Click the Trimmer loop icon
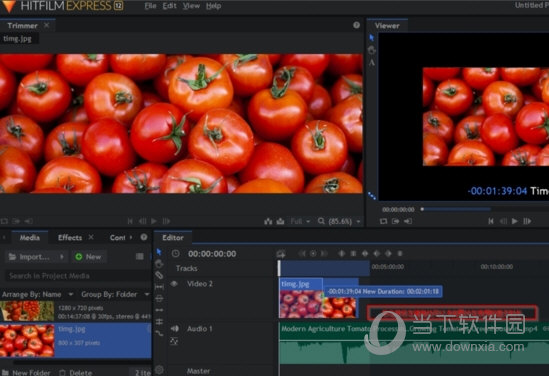The image size is (549, 376). [x=4, y=221]
